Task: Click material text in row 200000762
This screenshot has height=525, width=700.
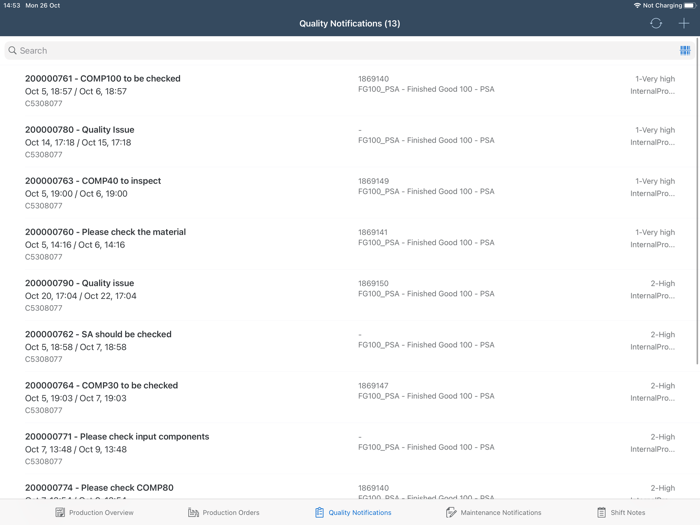Action: 426,345
